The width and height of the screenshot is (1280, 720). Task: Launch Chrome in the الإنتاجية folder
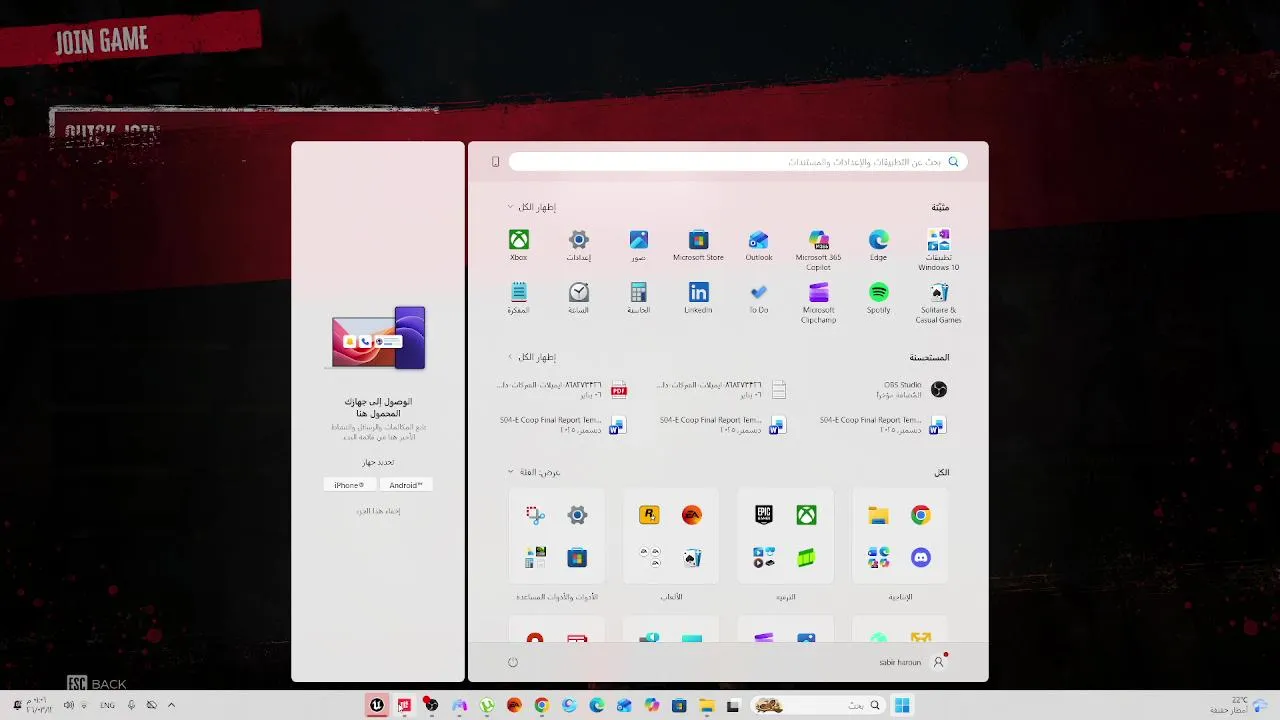921,515
